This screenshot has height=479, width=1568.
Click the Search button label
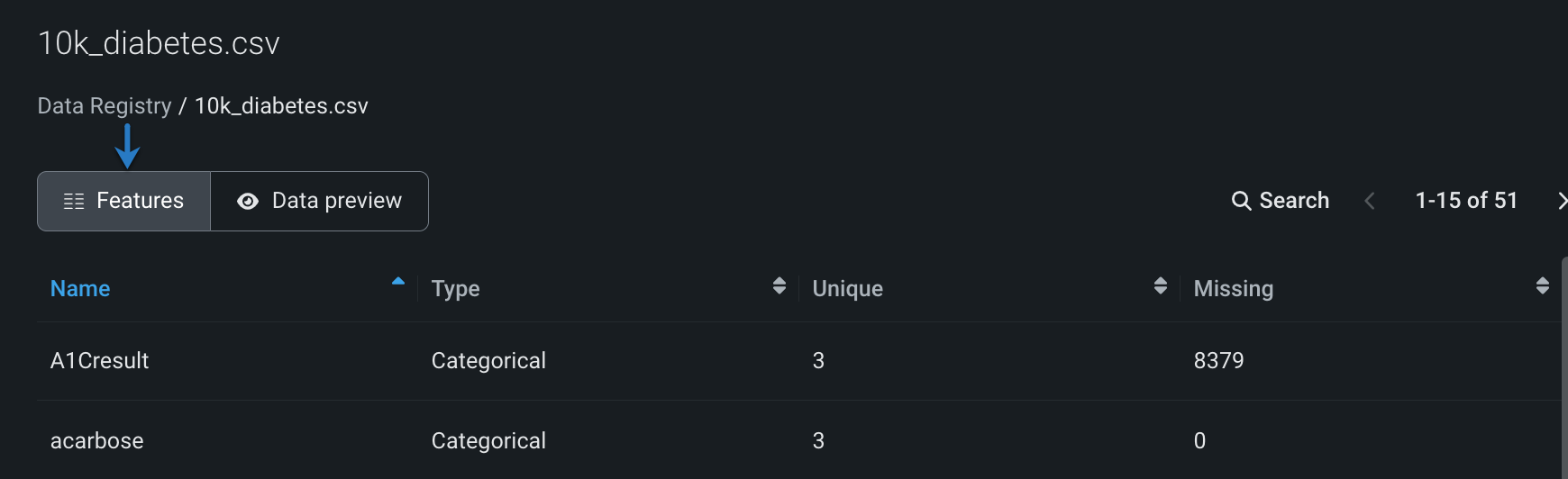[x=1294, y=201]
